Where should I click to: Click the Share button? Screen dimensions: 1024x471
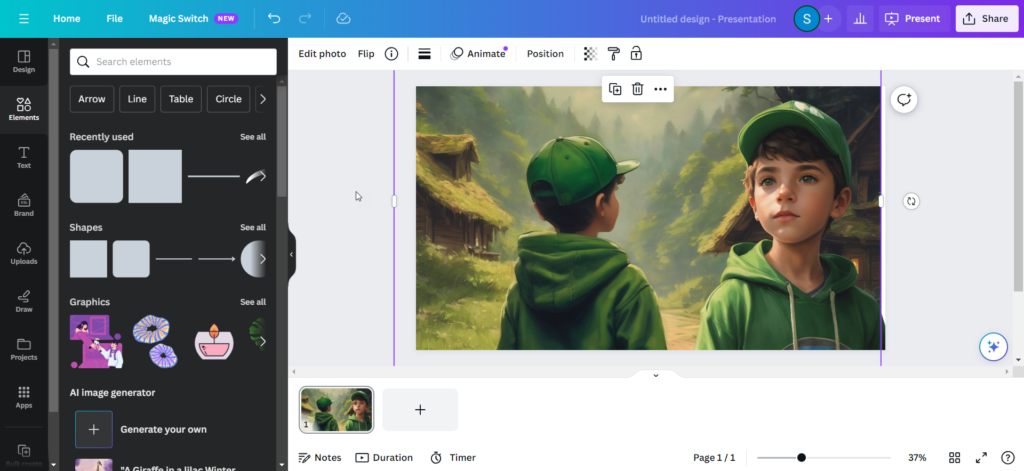(x=986, y=18)
